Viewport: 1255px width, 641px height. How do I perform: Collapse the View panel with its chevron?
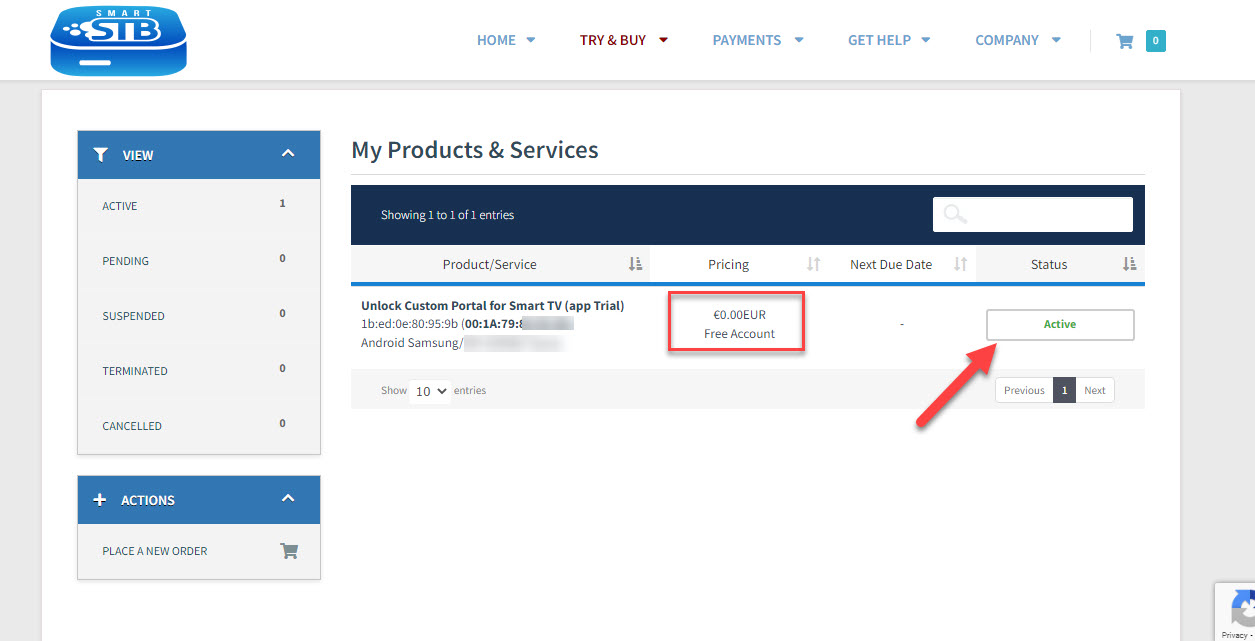click(288, 154)
